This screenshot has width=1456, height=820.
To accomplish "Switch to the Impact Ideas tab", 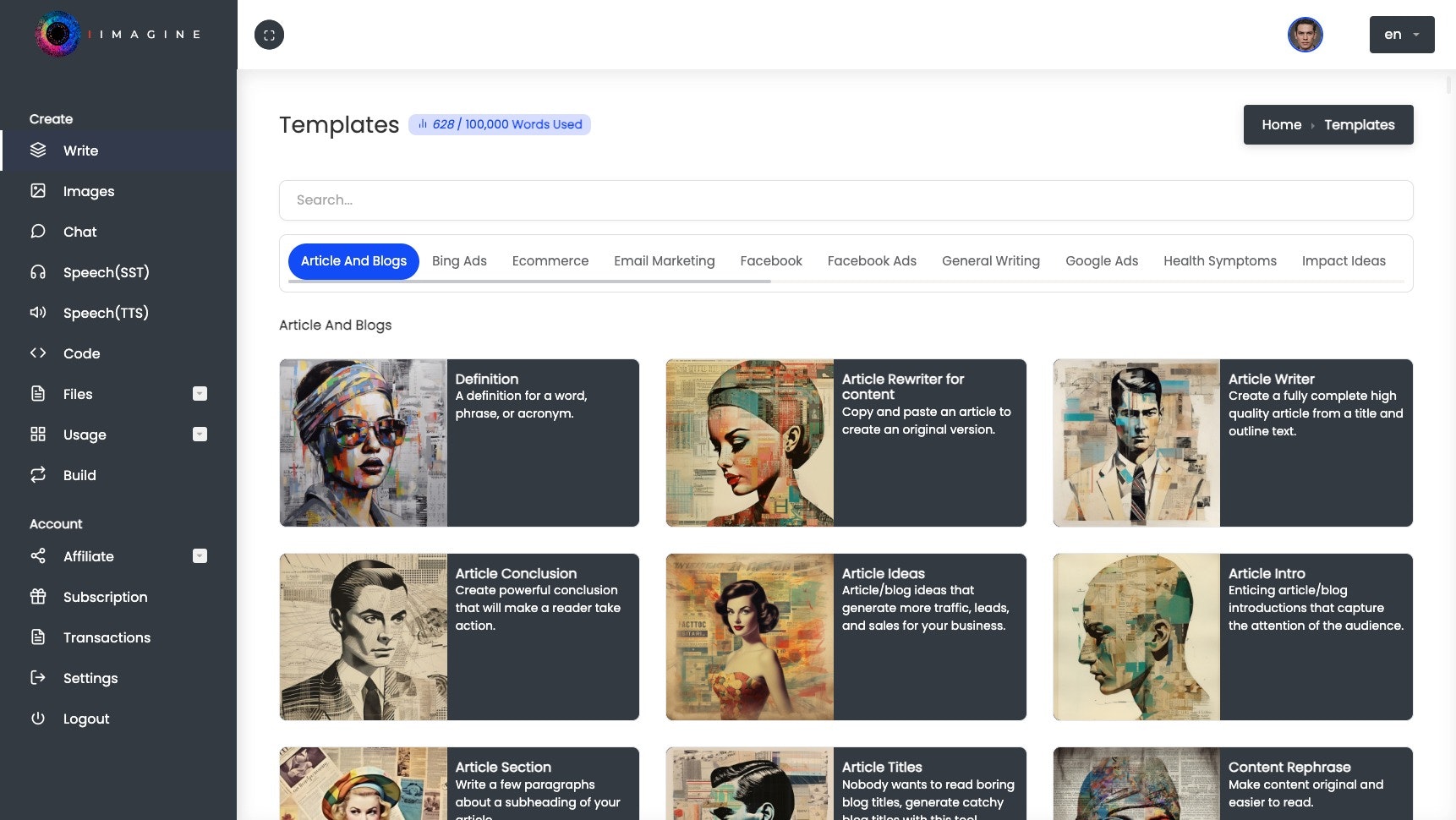I will click(x=1344, y=261).
